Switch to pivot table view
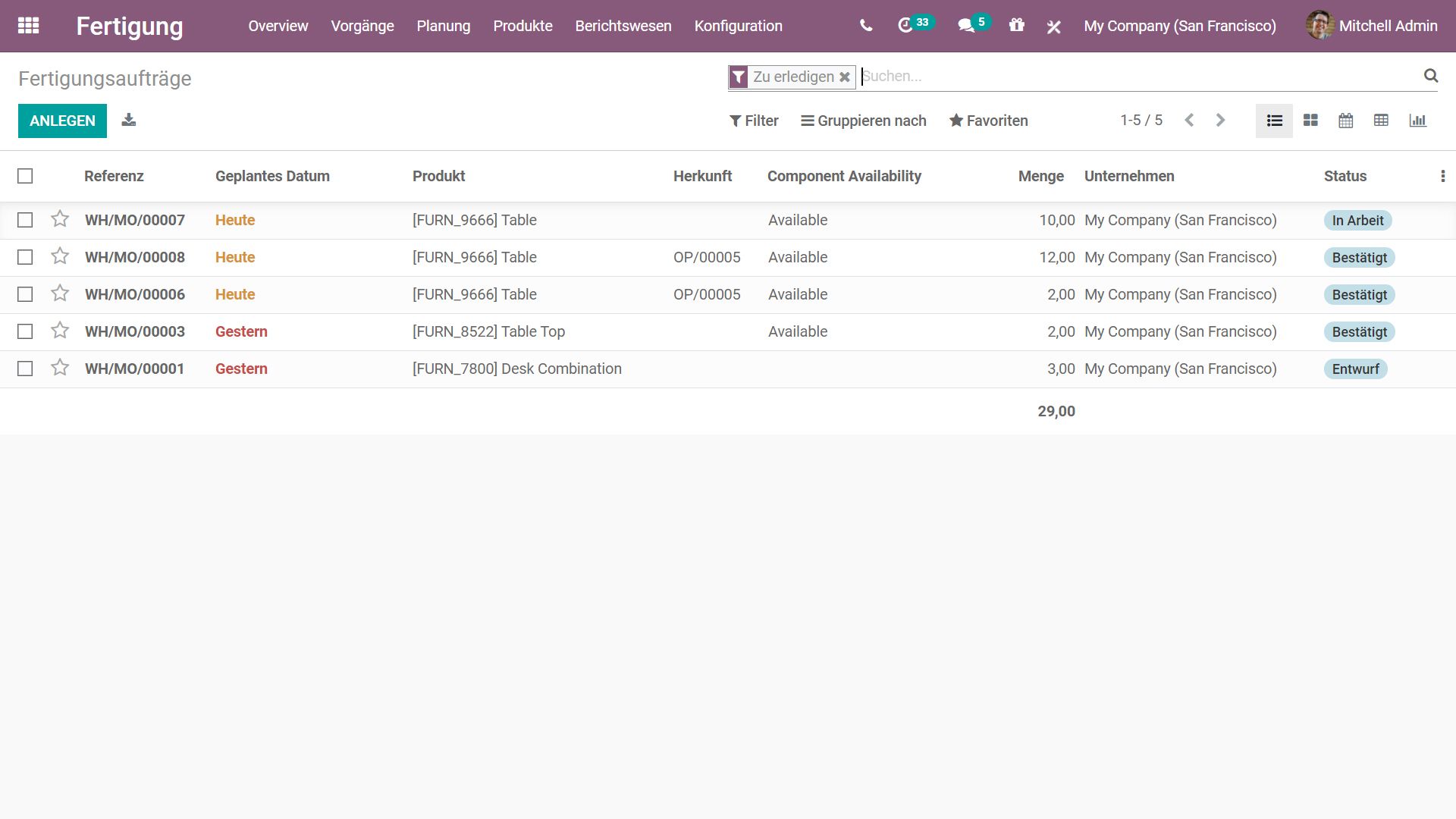Viewport: 1456px width, 819px height. [x=1381, y=121]
